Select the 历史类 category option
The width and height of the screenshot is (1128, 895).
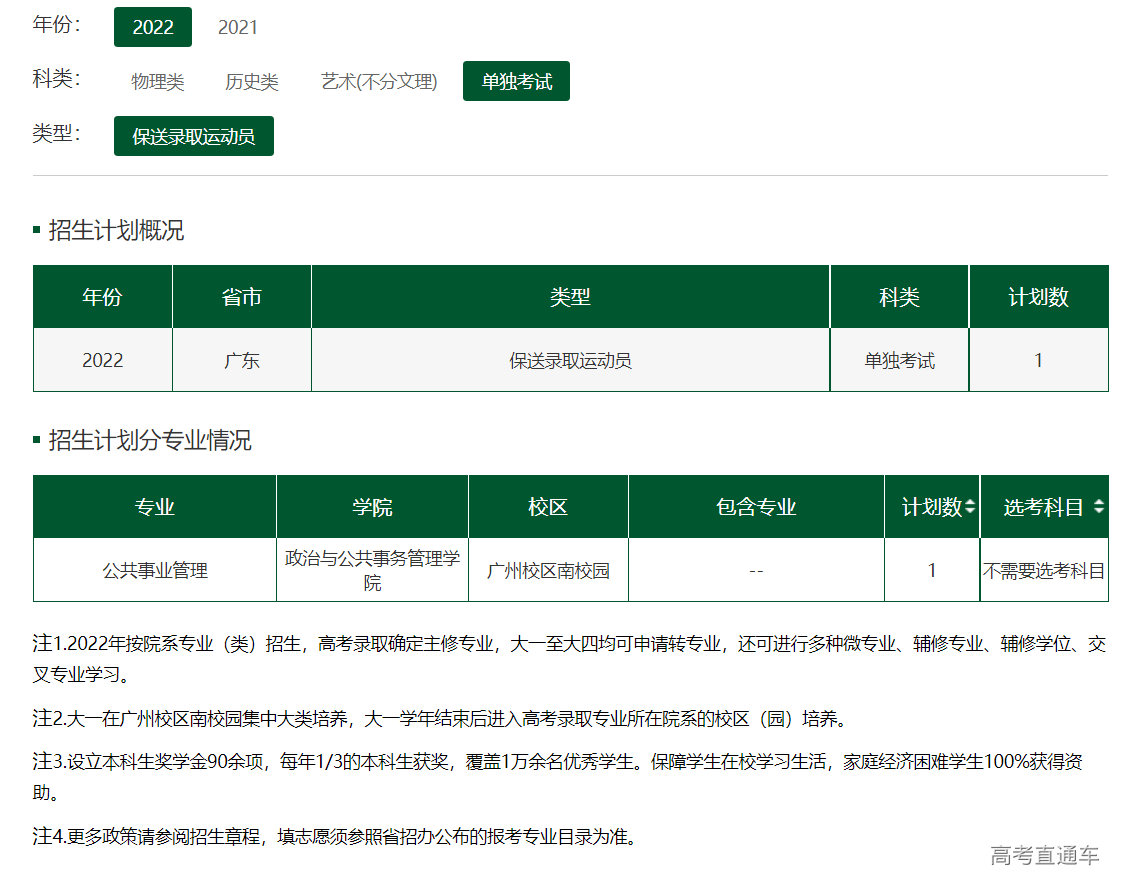click(252, 82)
